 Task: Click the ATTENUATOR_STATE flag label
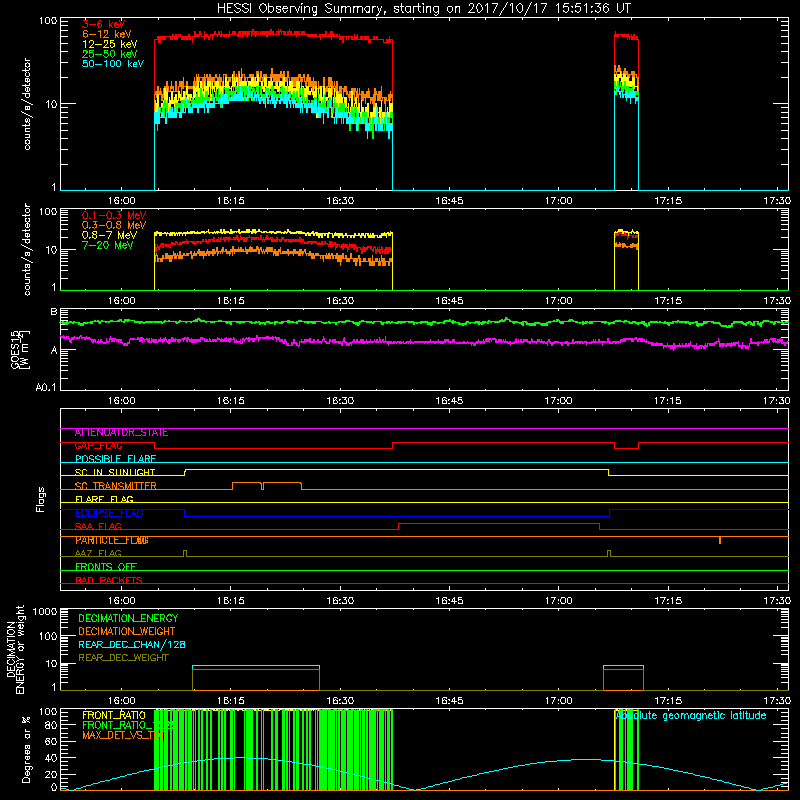(x=121, y=433)
